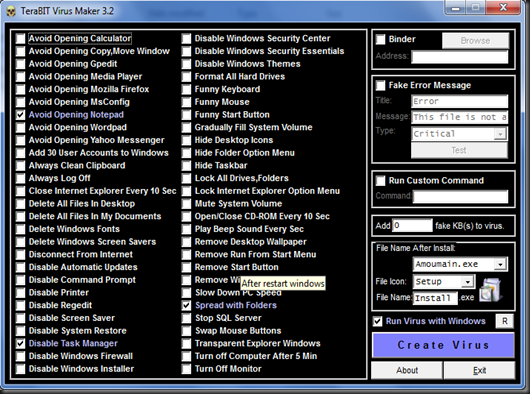Tick the Avoid Opening Calculator checkbox
This screenshot has width=530, height=394.
21,39
